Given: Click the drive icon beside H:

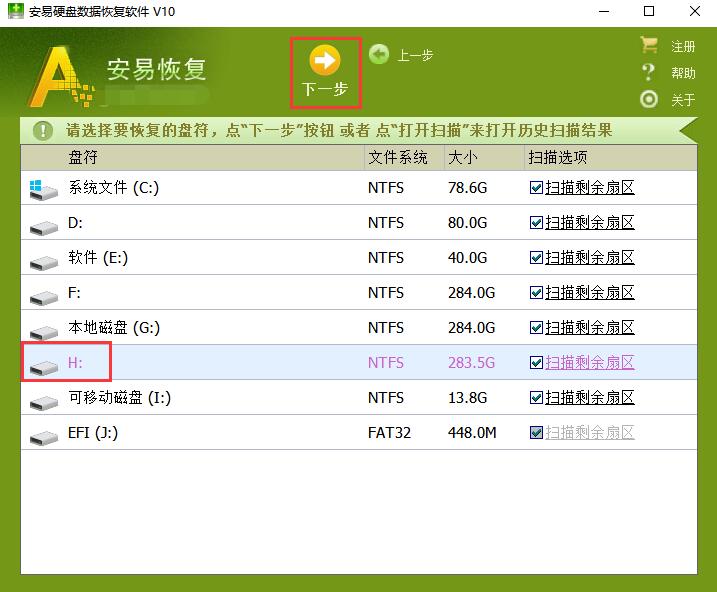Looking at the screenshot, I should tap(44, 368).
